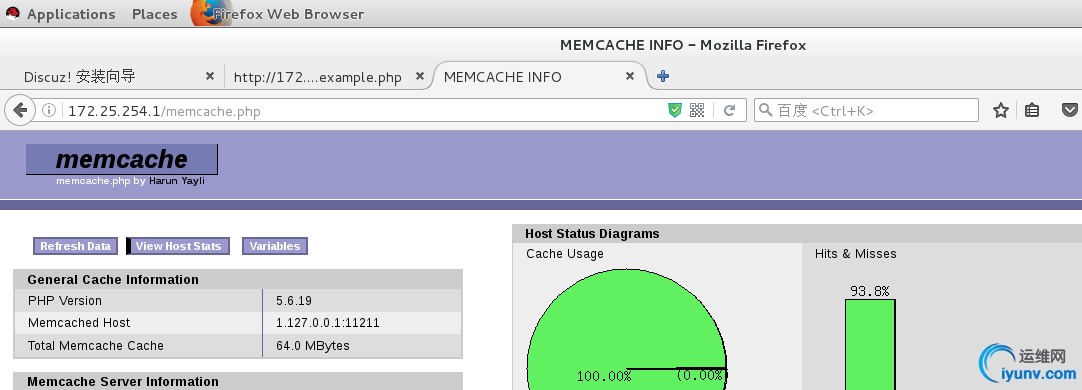
Task: Click the 100.00% pie chart label
Action: [604, 376]
